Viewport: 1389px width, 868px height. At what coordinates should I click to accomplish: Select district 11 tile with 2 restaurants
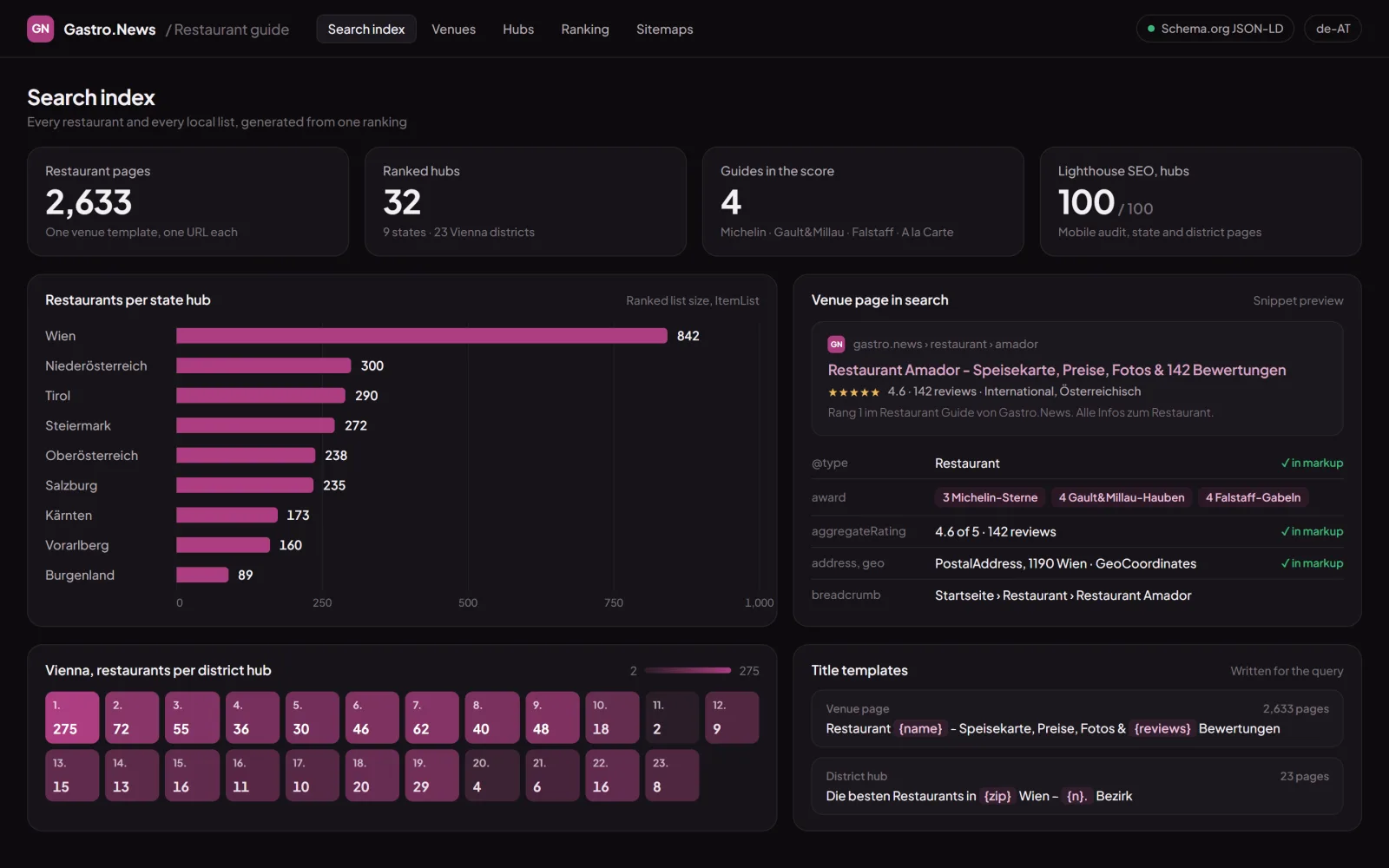671,718
